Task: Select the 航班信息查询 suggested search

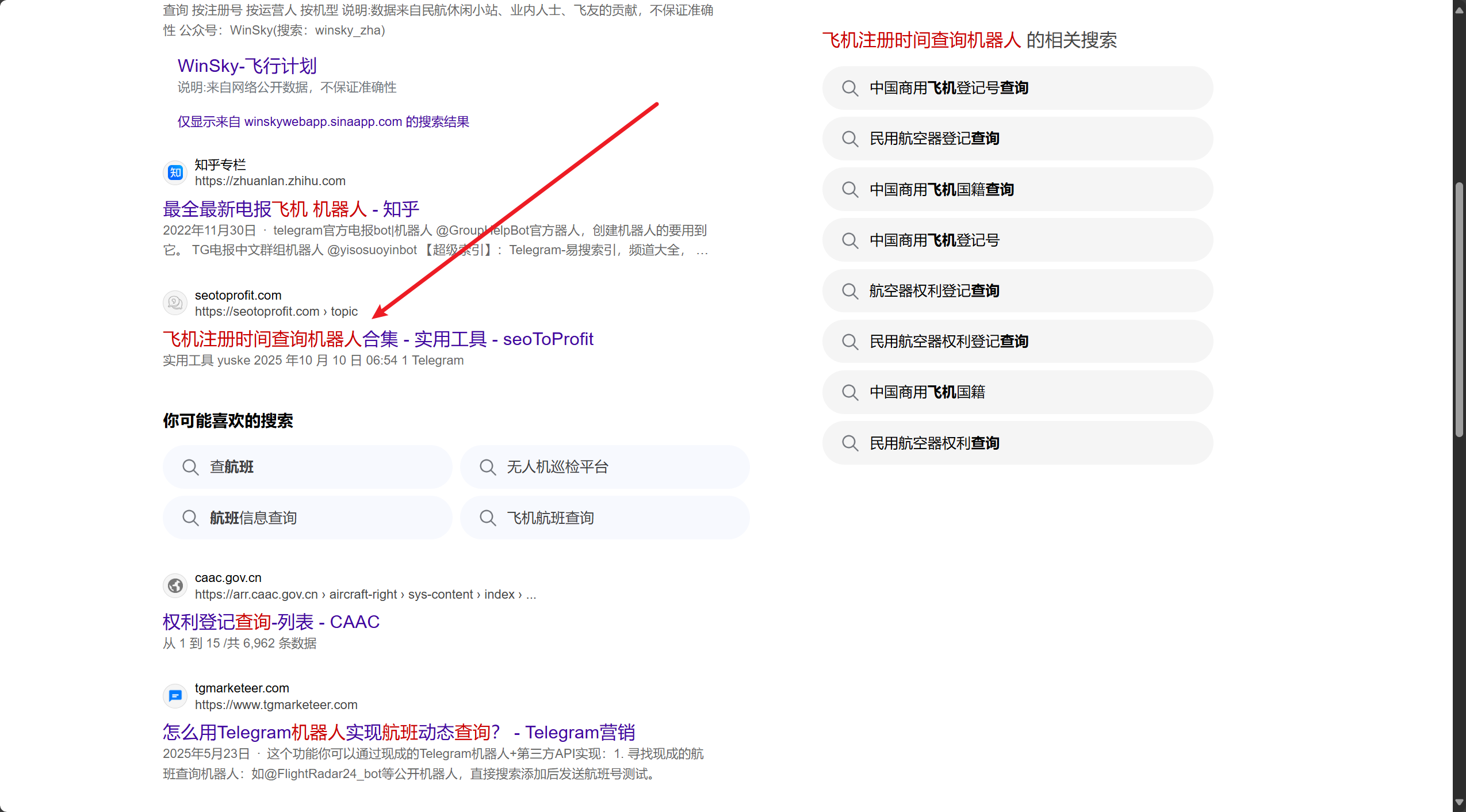Action: 253,518
